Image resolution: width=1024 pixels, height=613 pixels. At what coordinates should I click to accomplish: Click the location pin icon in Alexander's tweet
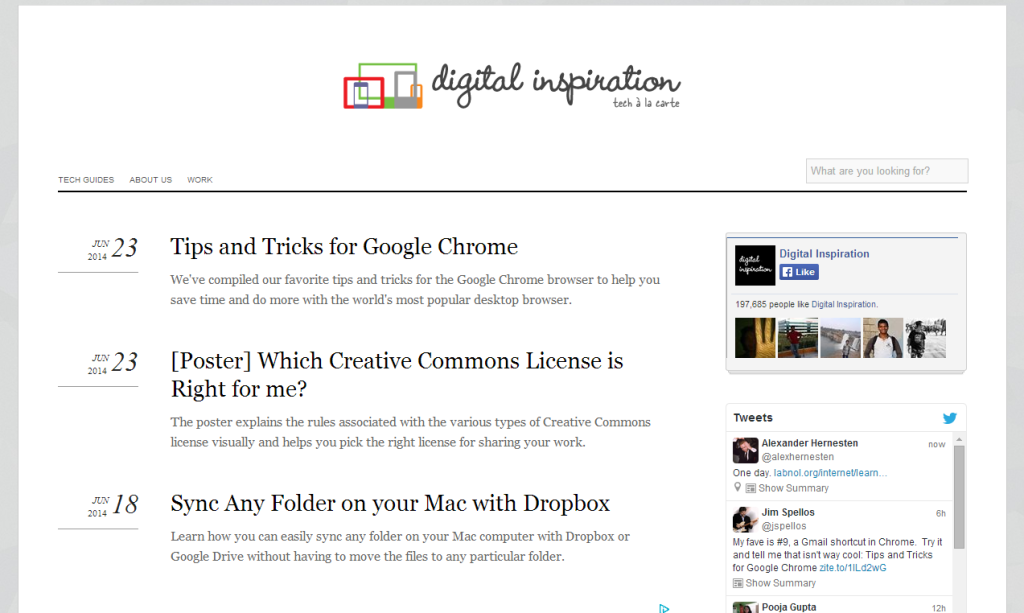[737, 487]
